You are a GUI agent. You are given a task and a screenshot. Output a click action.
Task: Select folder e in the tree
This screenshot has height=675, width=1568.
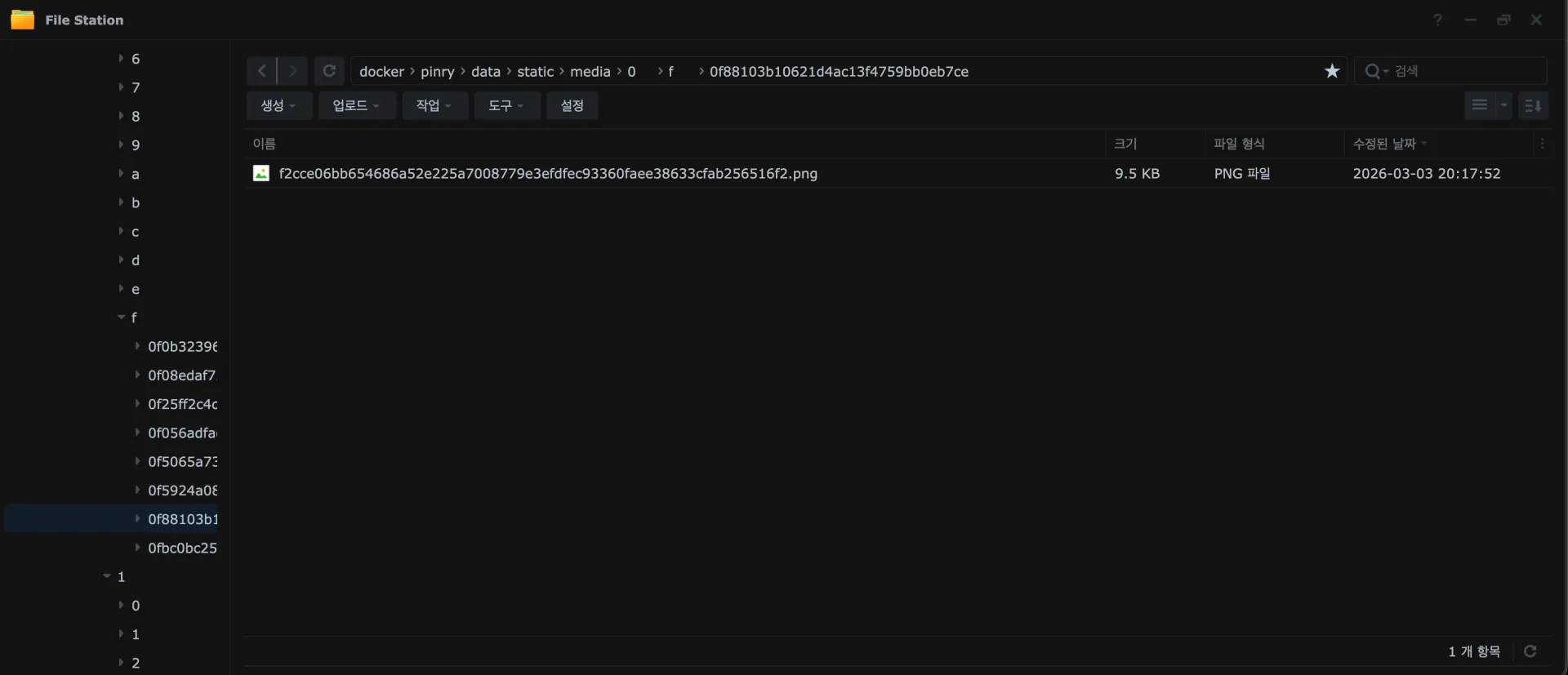point(136,289)
